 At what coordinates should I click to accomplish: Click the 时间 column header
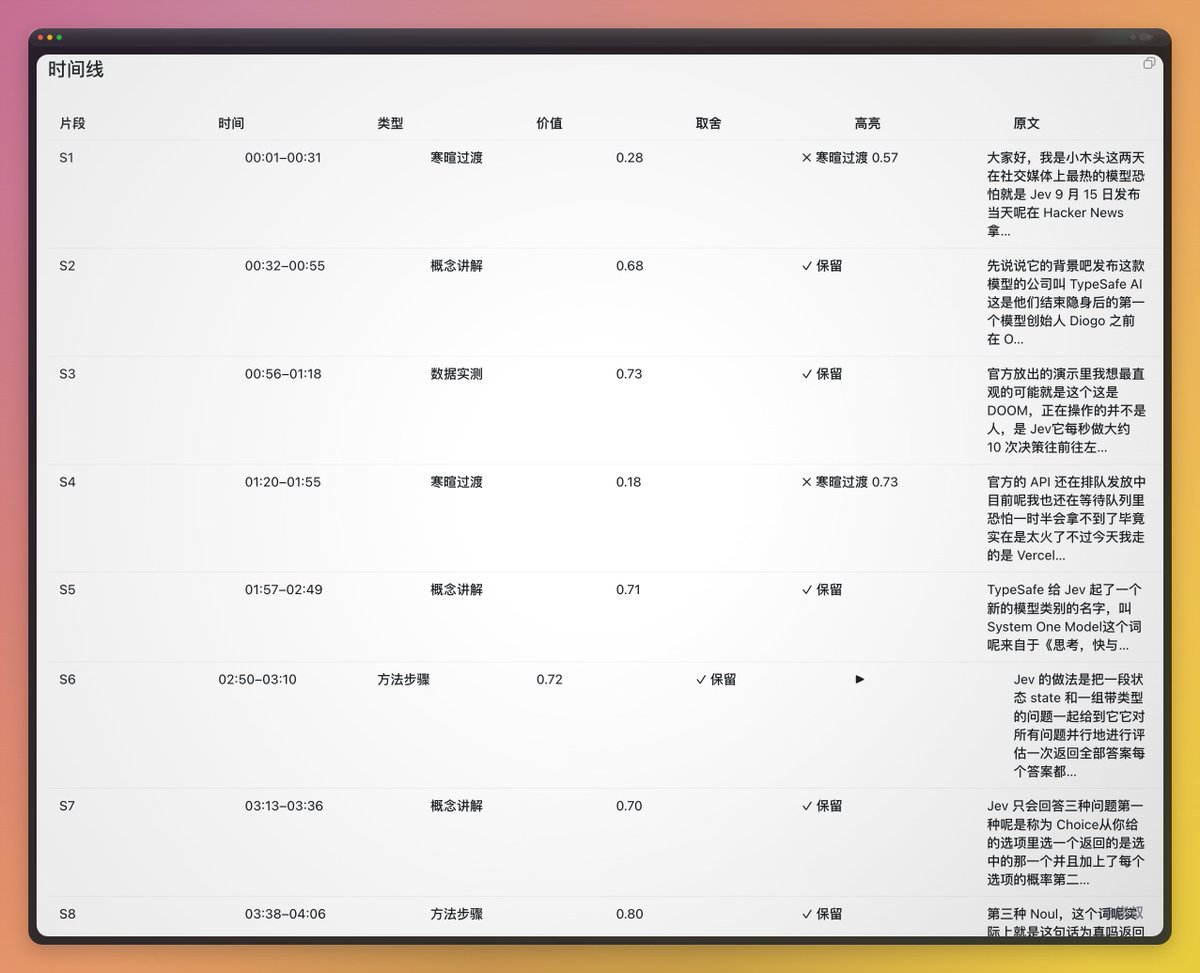pyautogui.click(x=231, y=124)
